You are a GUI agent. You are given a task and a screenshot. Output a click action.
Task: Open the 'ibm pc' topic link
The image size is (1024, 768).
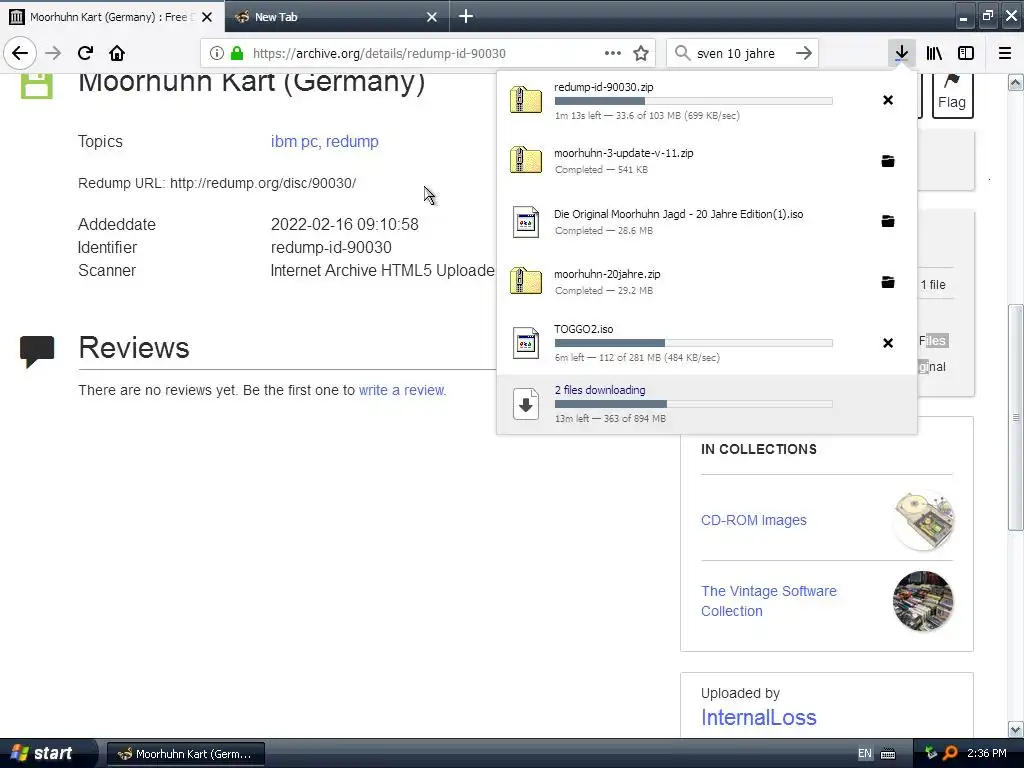click(295, 141)
